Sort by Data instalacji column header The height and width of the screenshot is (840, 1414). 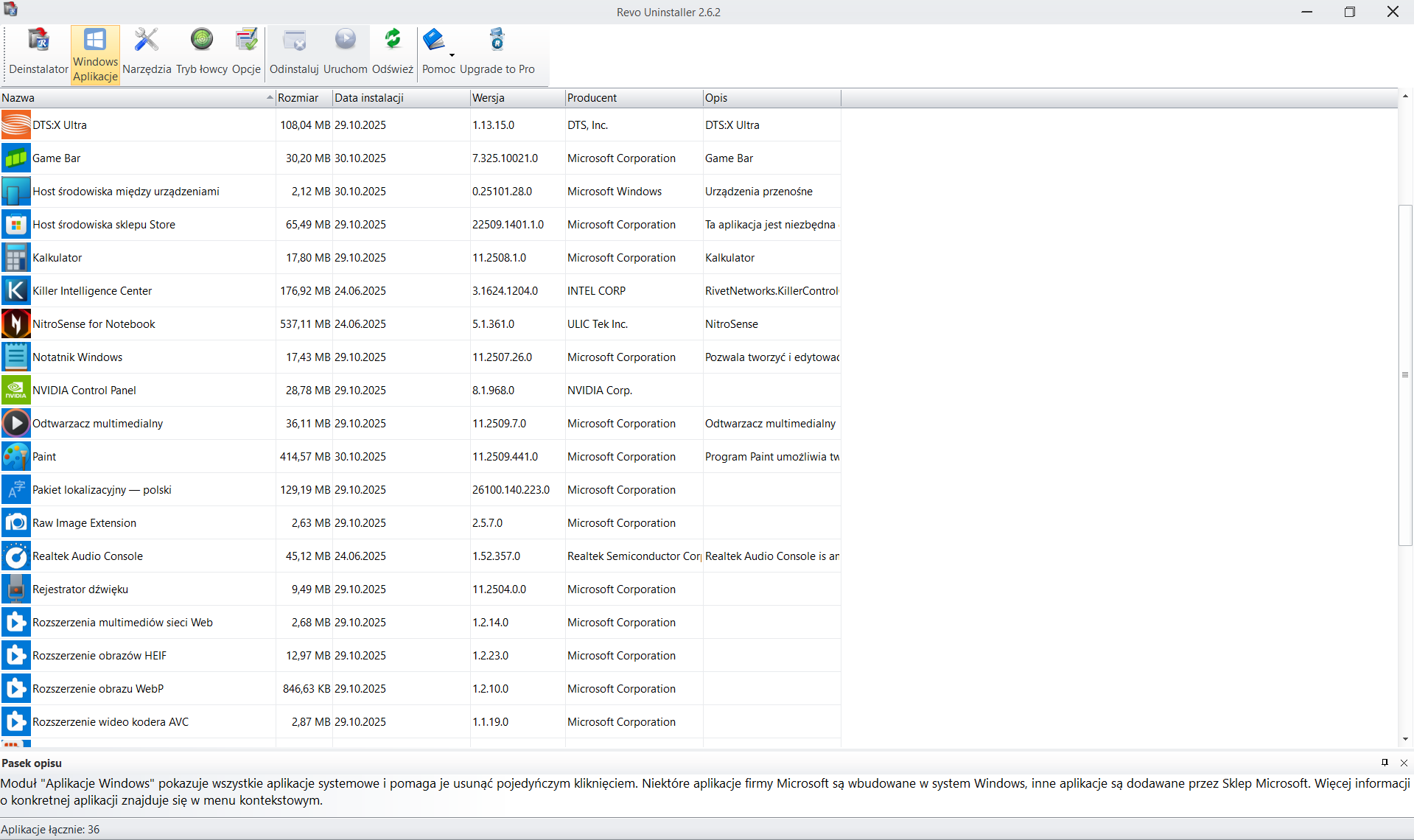(x=402, y=98)
